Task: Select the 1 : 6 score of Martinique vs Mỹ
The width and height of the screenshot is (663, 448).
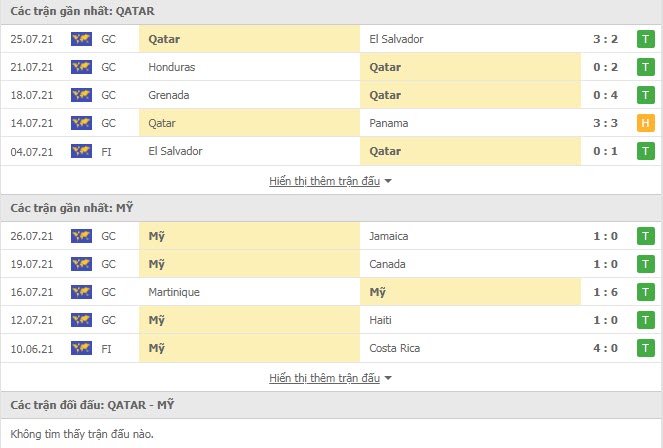Action: (x=605, y=292)
